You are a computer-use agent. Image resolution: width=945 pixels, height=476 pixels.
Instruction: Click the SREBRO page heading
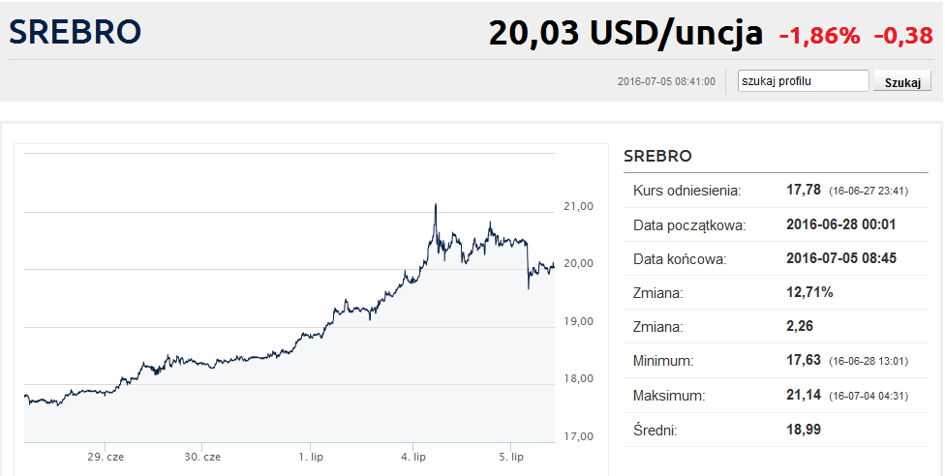click(x=75, y=32)
